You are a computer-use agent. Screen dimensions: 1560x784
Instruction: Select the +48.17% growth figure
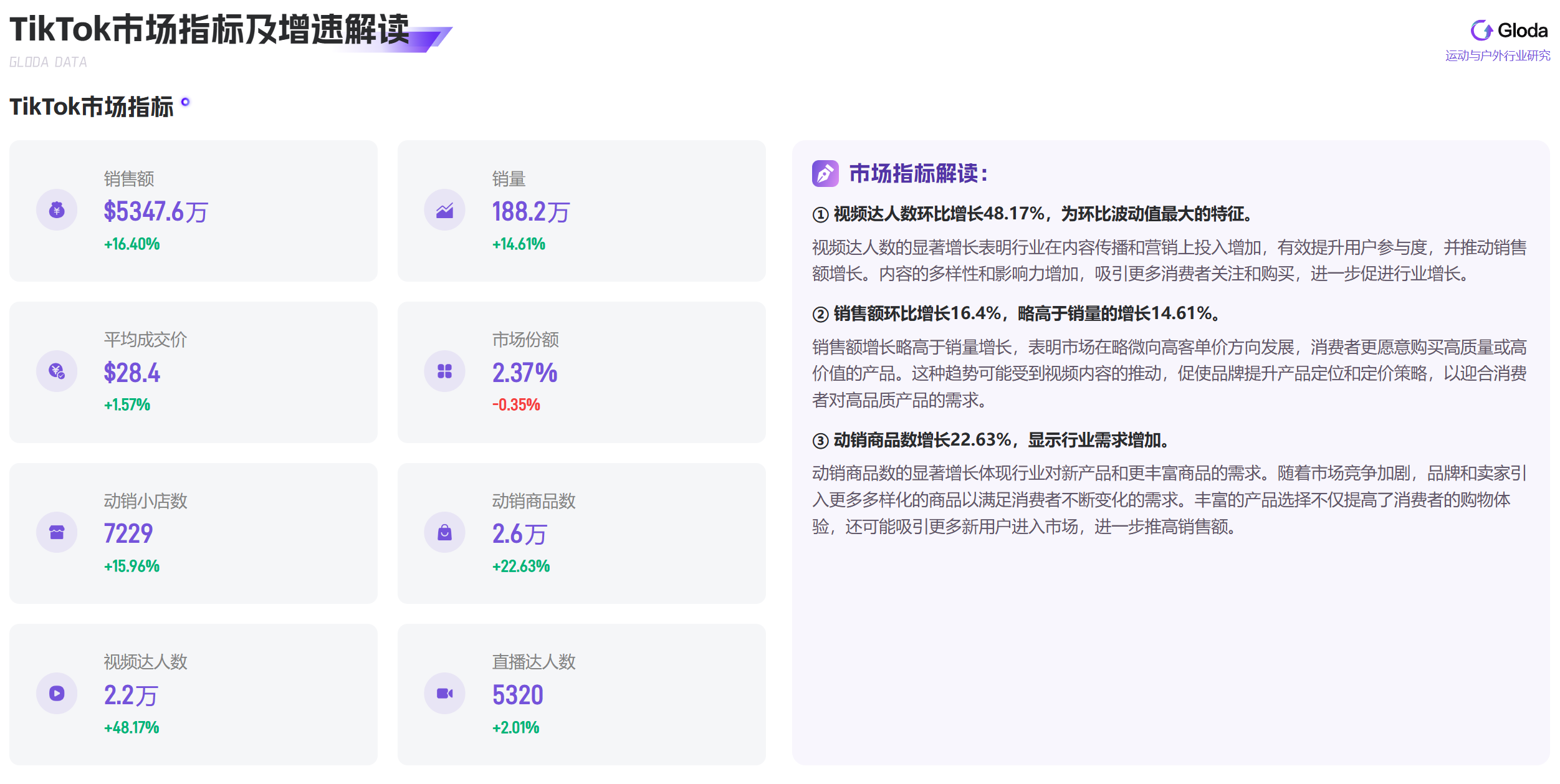[x=132, y=728]
